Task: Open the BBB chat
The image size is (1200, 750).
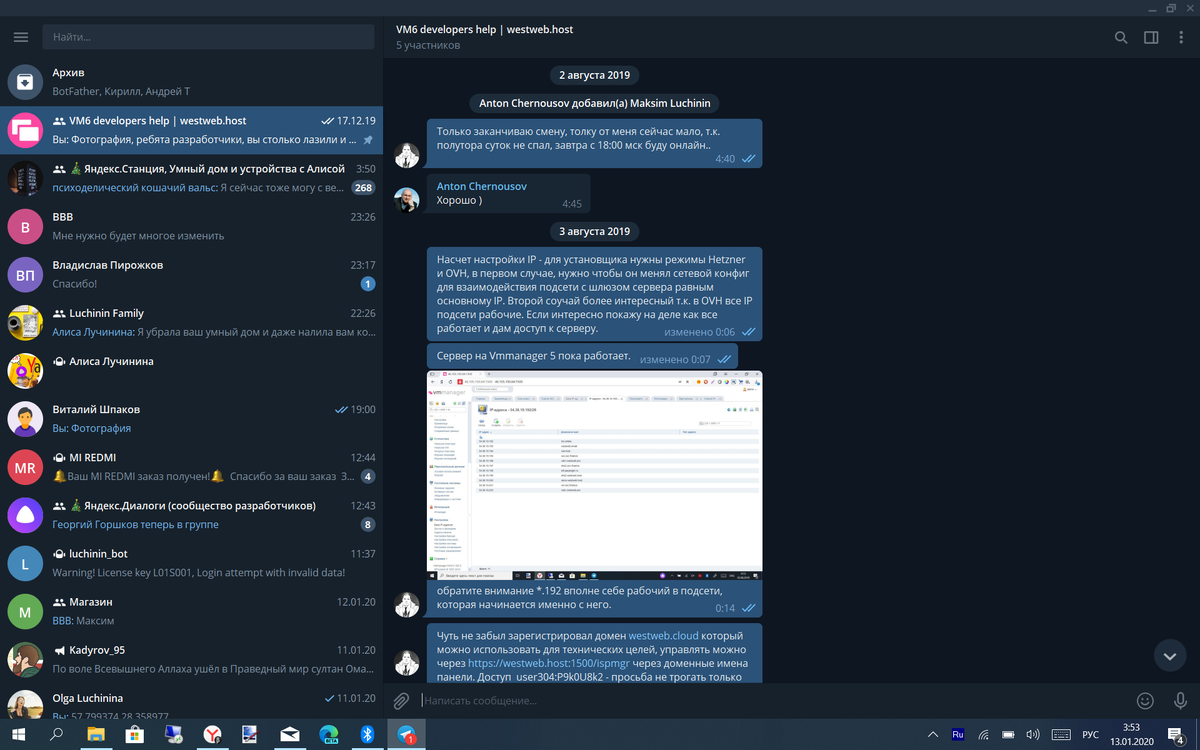Action: [x=191, y=226]
